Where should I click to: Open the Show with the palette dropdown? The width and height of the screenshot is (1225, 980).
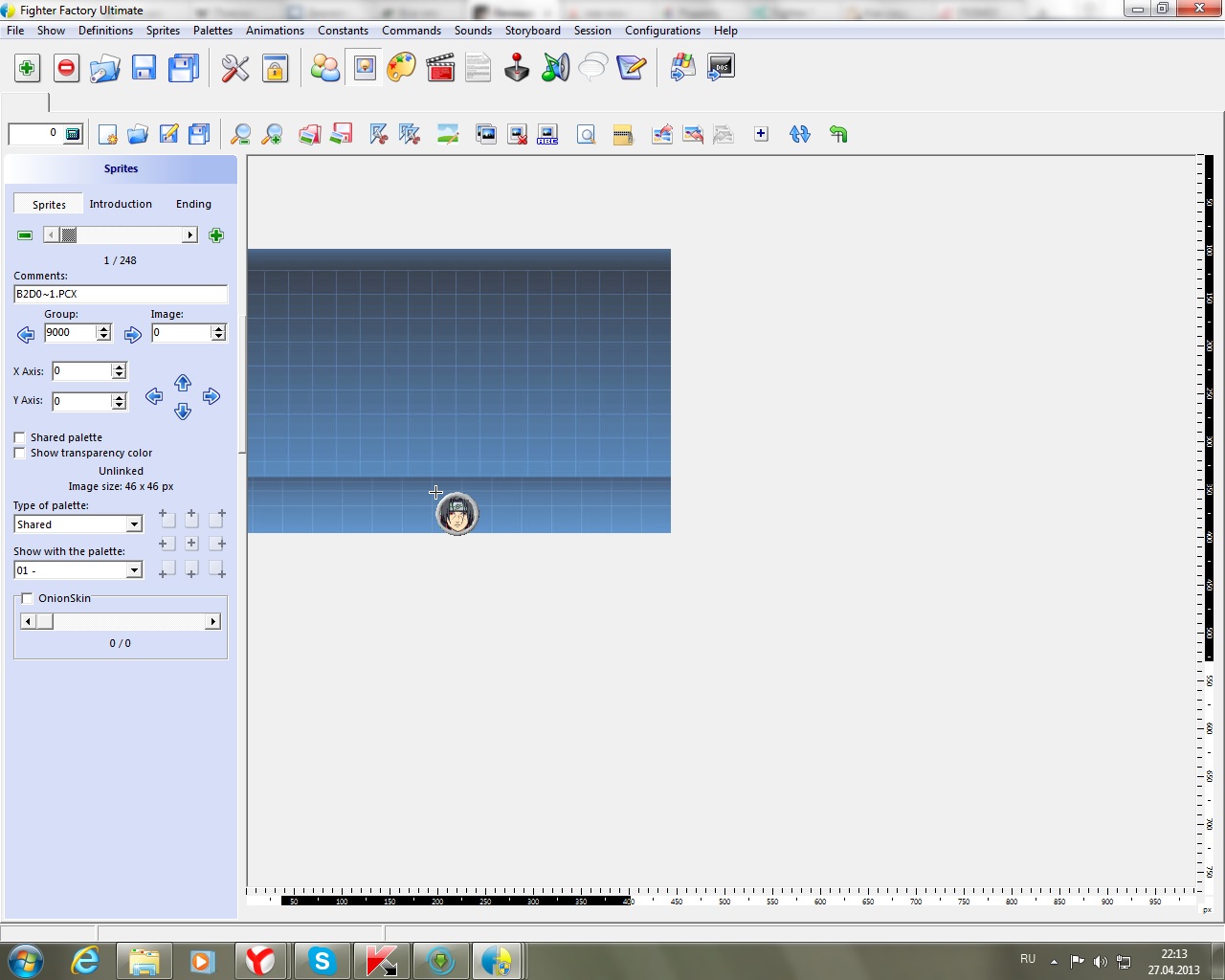[x=134, y=570]
